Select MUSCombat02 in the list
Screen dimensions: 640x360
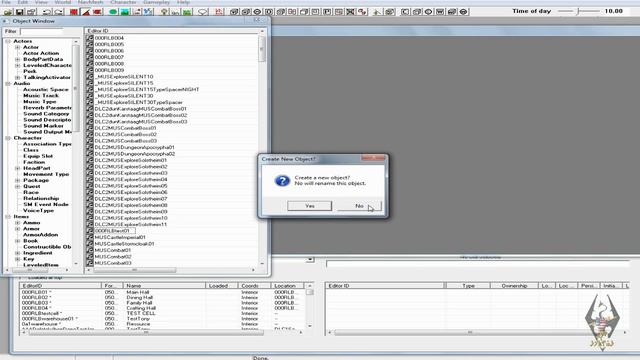113,257
